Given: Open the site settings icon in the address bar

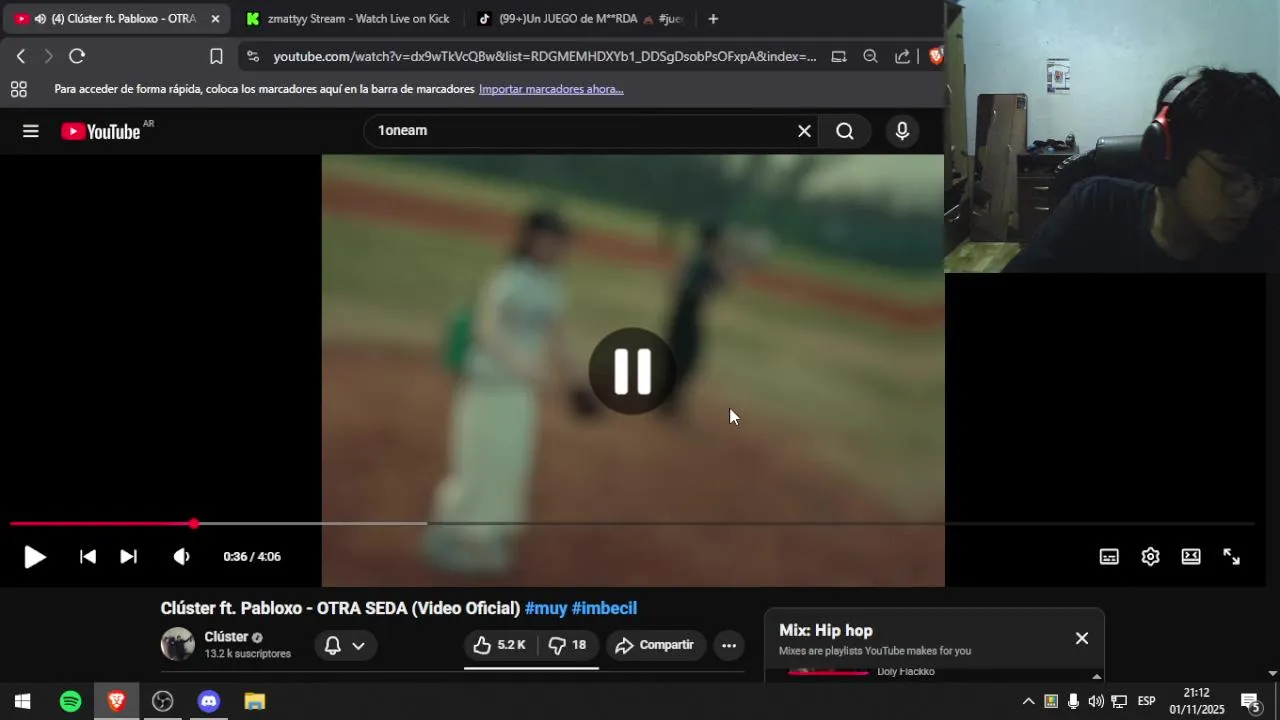Looking at the screenshot, I should tap(252, 56).
